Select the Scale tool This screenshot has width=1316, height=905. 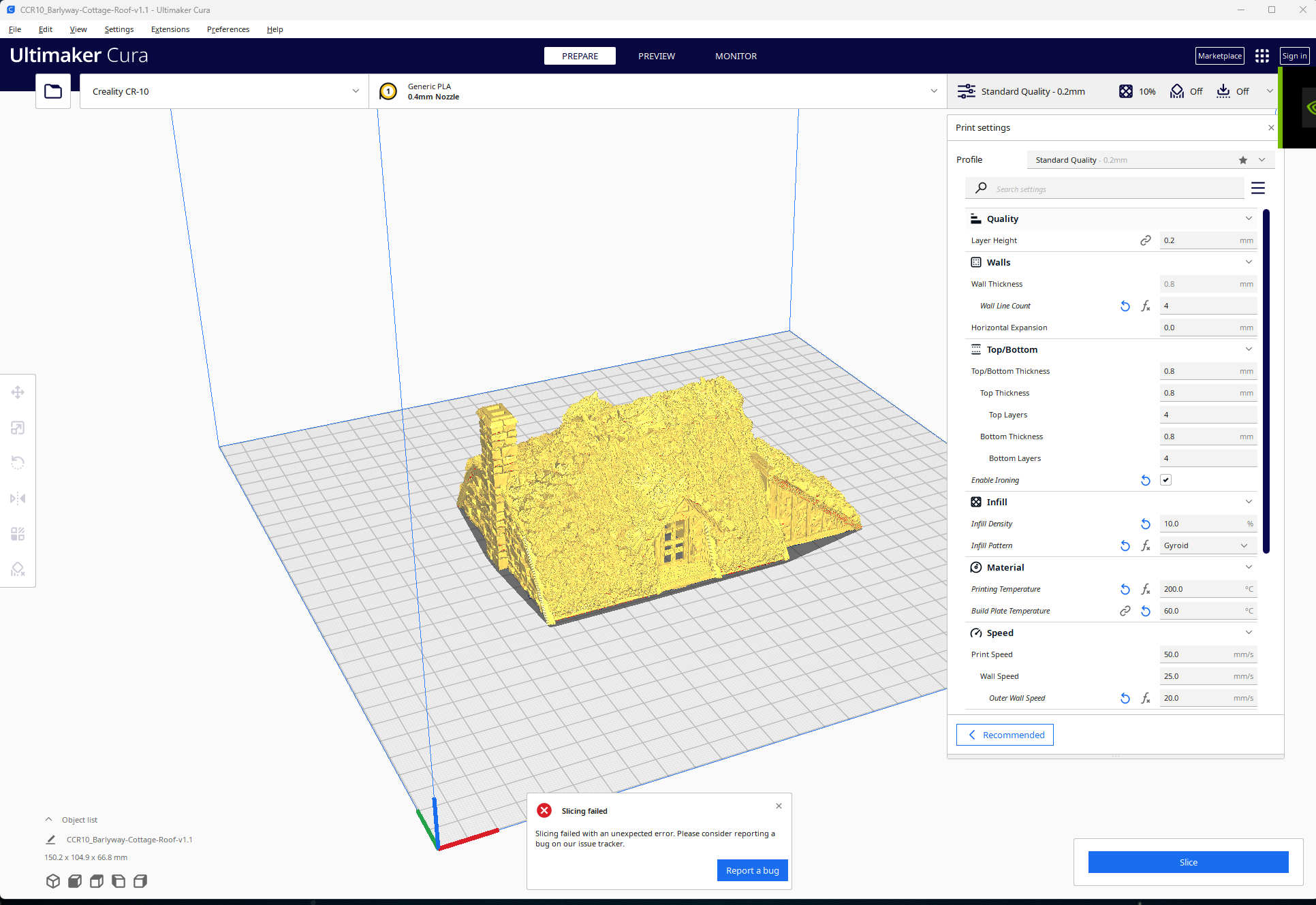[x=18, y=428]
